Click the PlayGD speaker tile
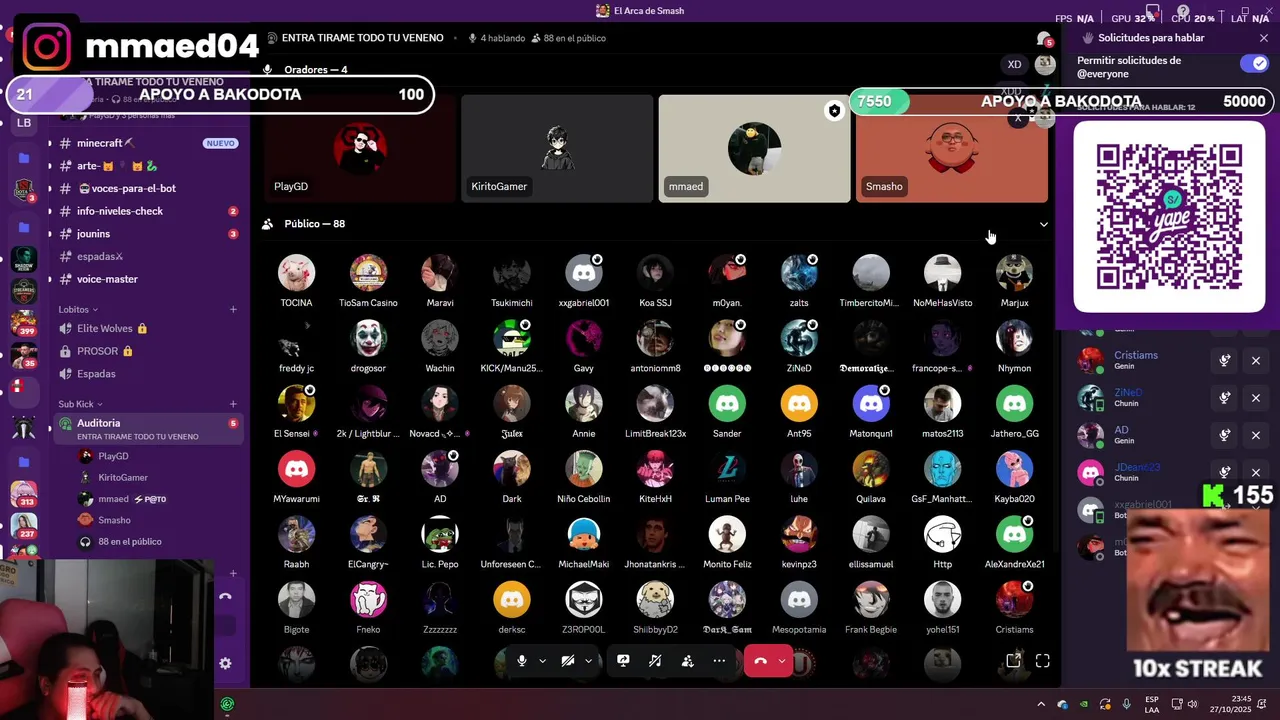The image size is (1280, 720). pos(358,149)
